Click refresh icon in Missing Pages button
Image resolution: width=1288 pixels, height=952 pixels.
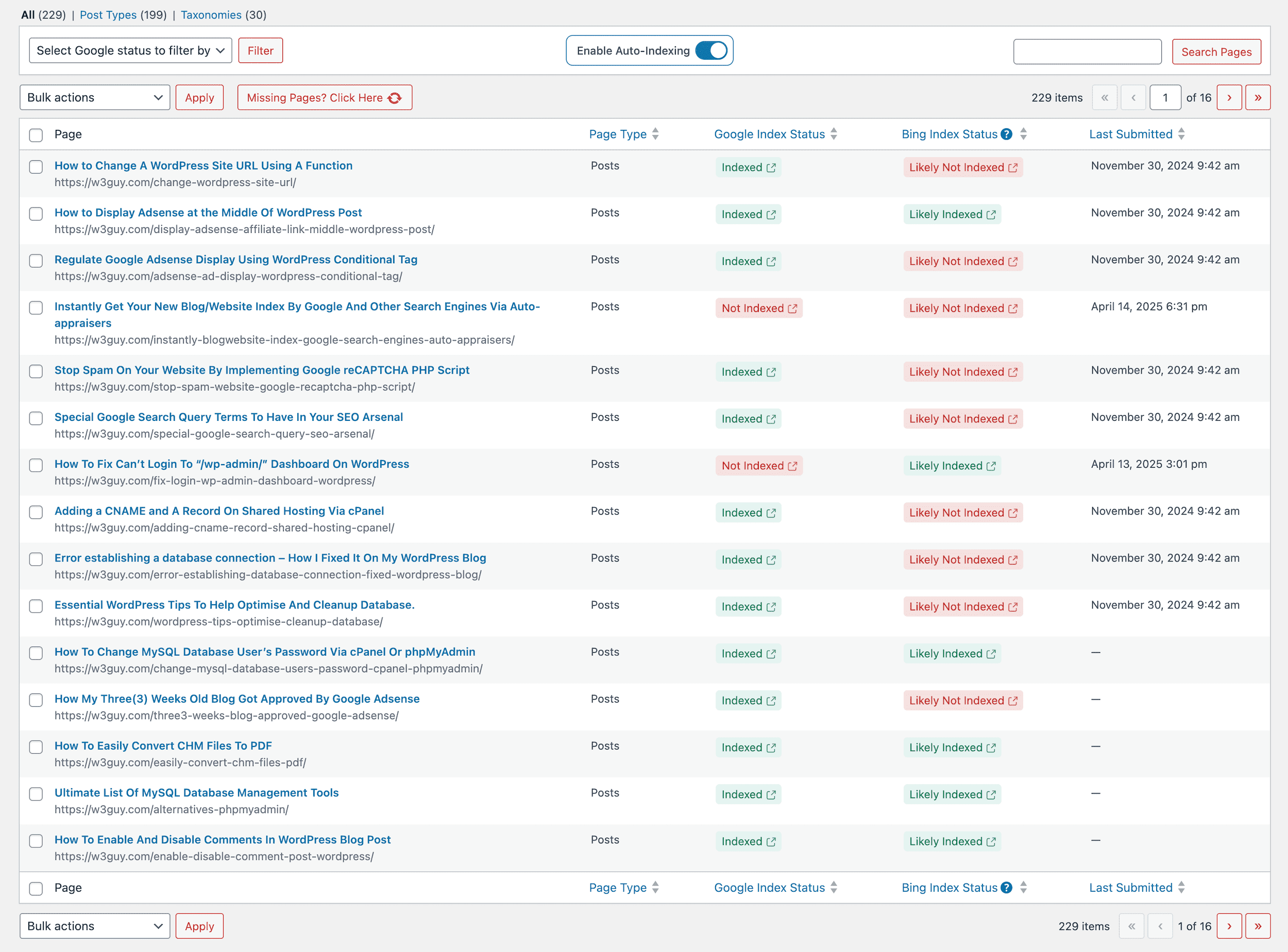click(395, 98)
